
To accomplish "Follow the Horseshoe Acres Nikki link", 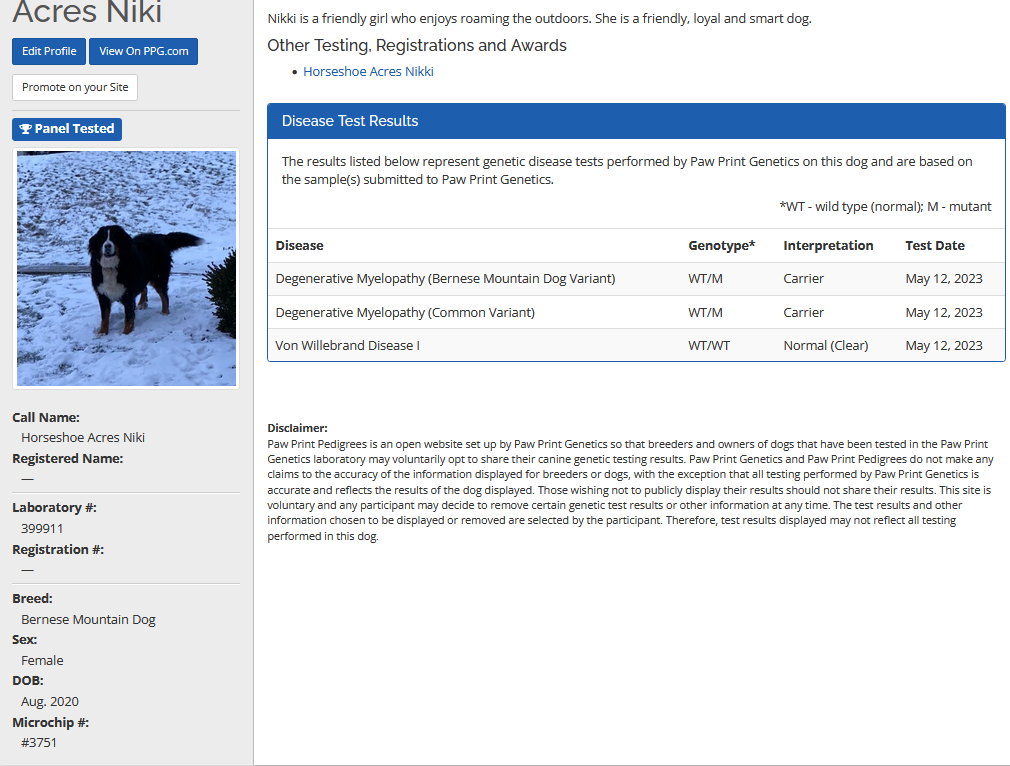I will click(368, 72).
